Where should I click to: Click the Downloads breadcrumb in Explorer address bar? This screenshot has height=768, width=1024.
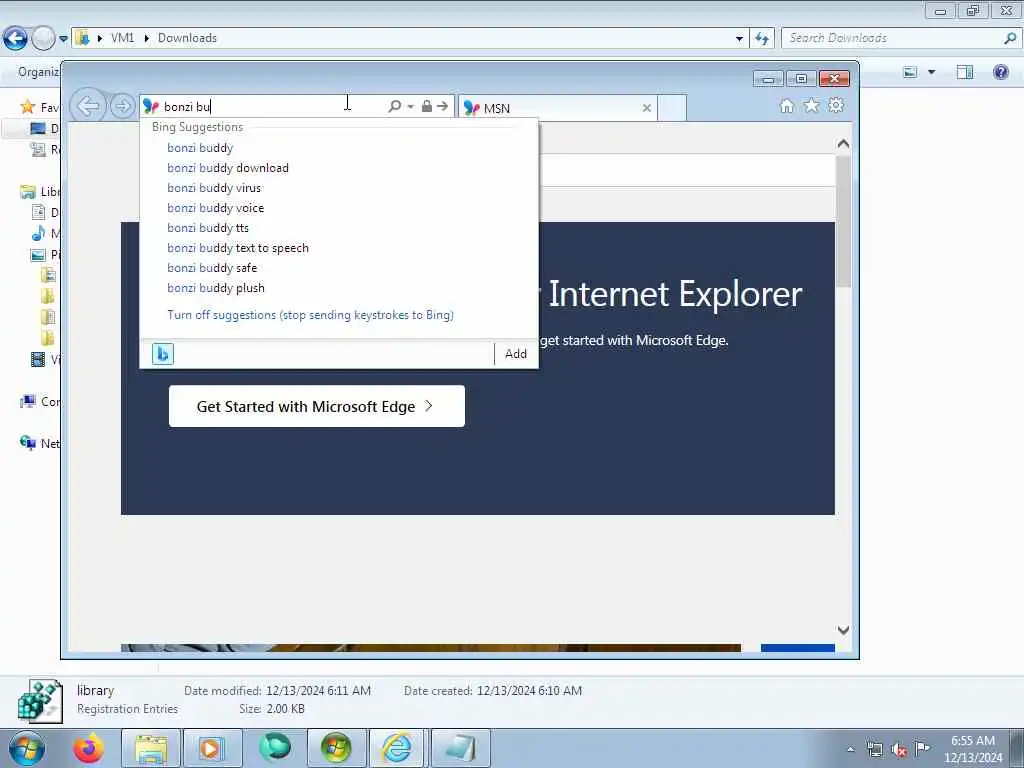point(187,38)
